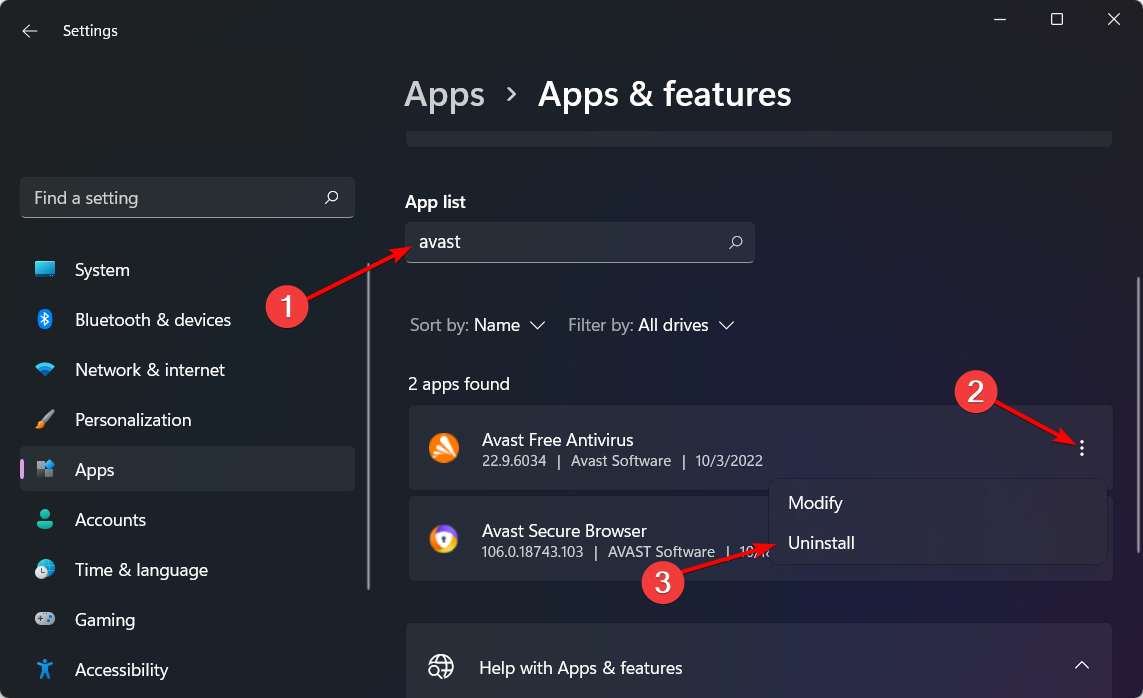
Task: Click the Accounts person icon
Action: point(45,520)
